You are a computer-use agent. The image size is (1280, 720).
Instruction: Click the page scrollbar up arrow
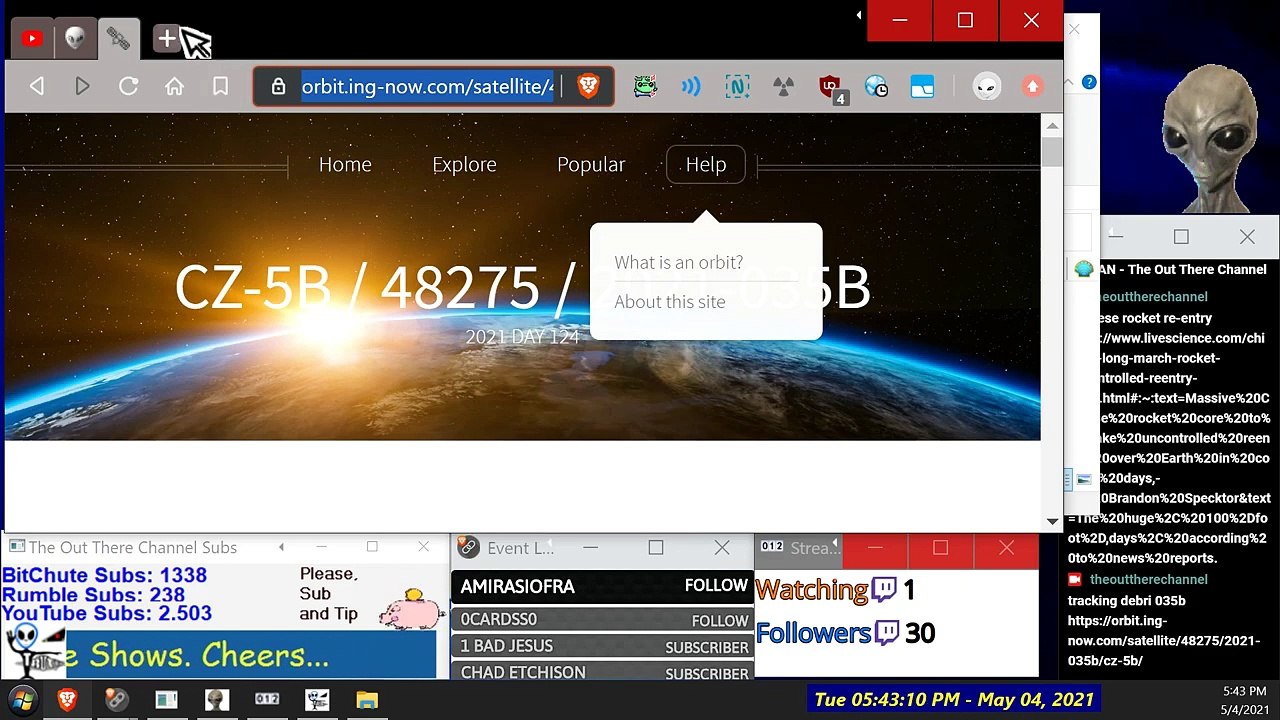click(x=1051, y=125)
